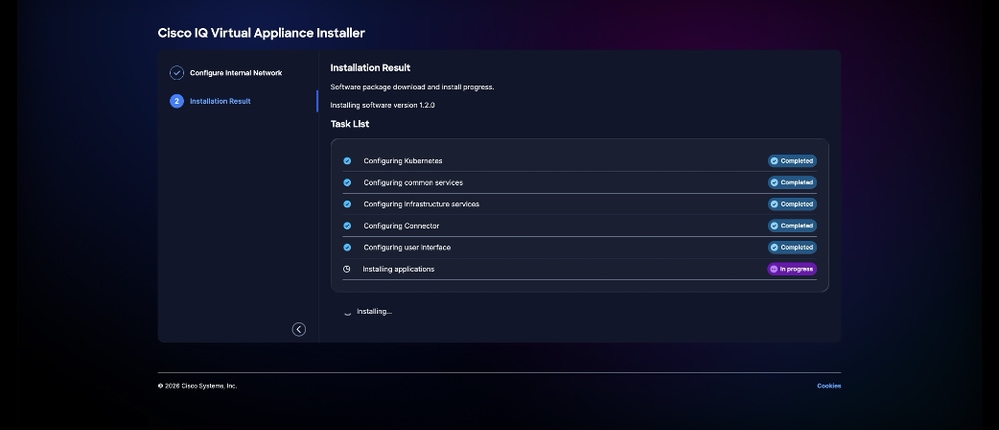This screenshot has height=430, width=999.
Task: Click the Configuring infrastructure services check icon
Action: [x=347, y=204]
